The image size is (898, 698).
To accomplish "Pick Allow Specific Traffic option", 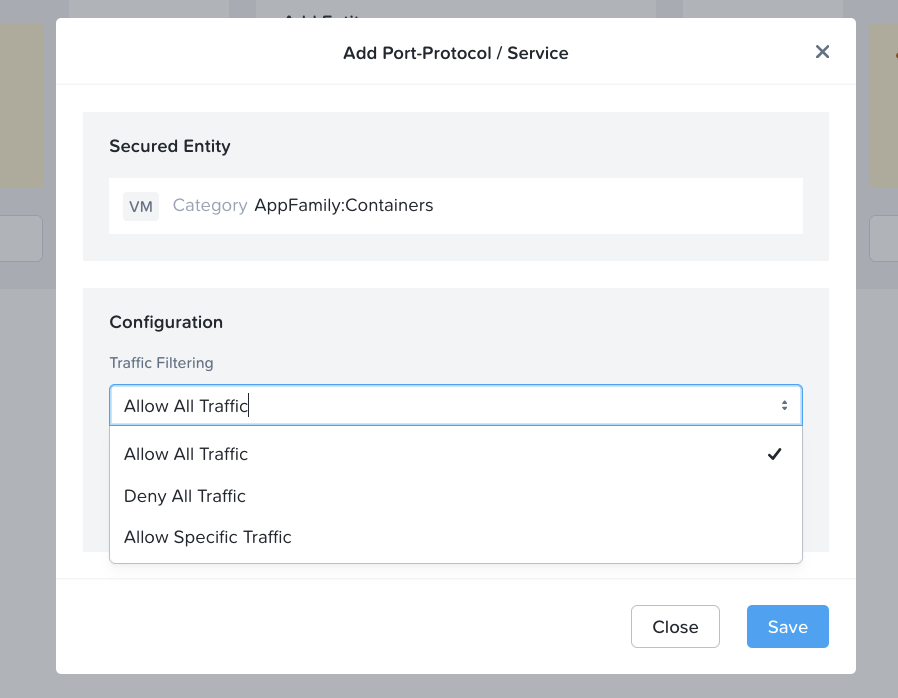I will [208, 537].
